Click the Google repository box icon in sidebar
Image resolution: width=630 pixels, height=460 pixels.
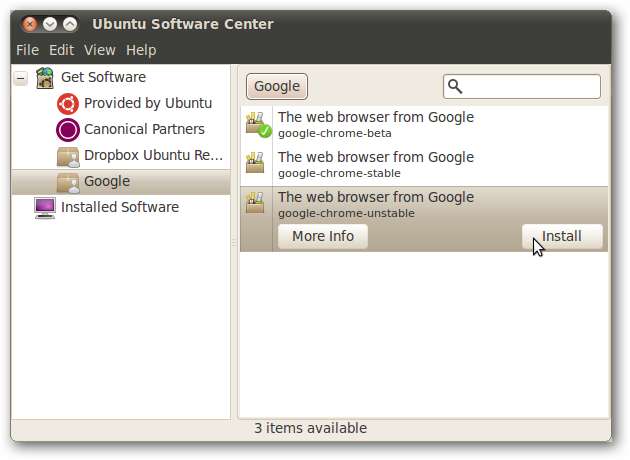pyautogui.click(x=68, y=182)
